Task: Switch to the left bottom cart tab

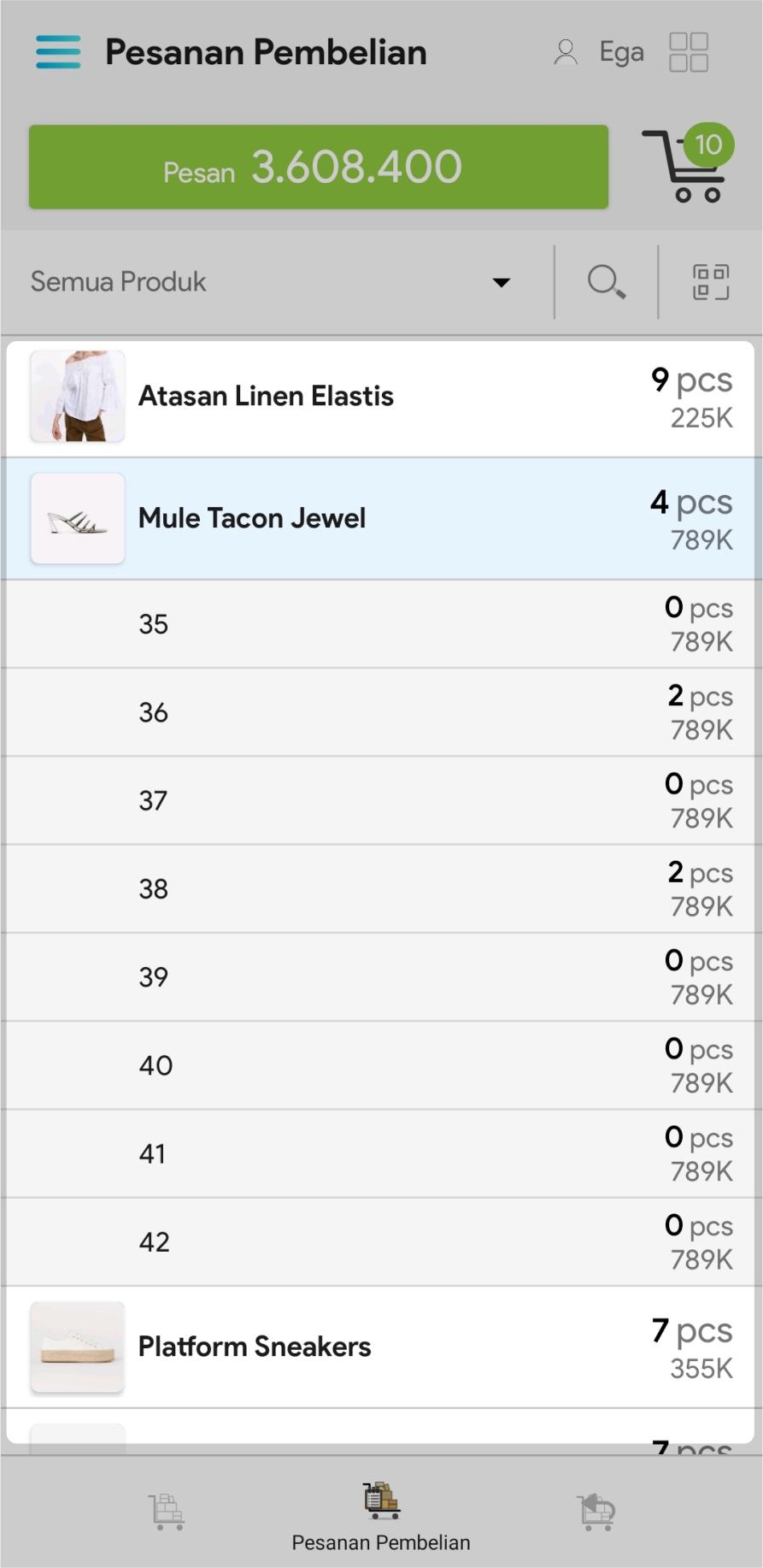Action: coord(167,1511)
